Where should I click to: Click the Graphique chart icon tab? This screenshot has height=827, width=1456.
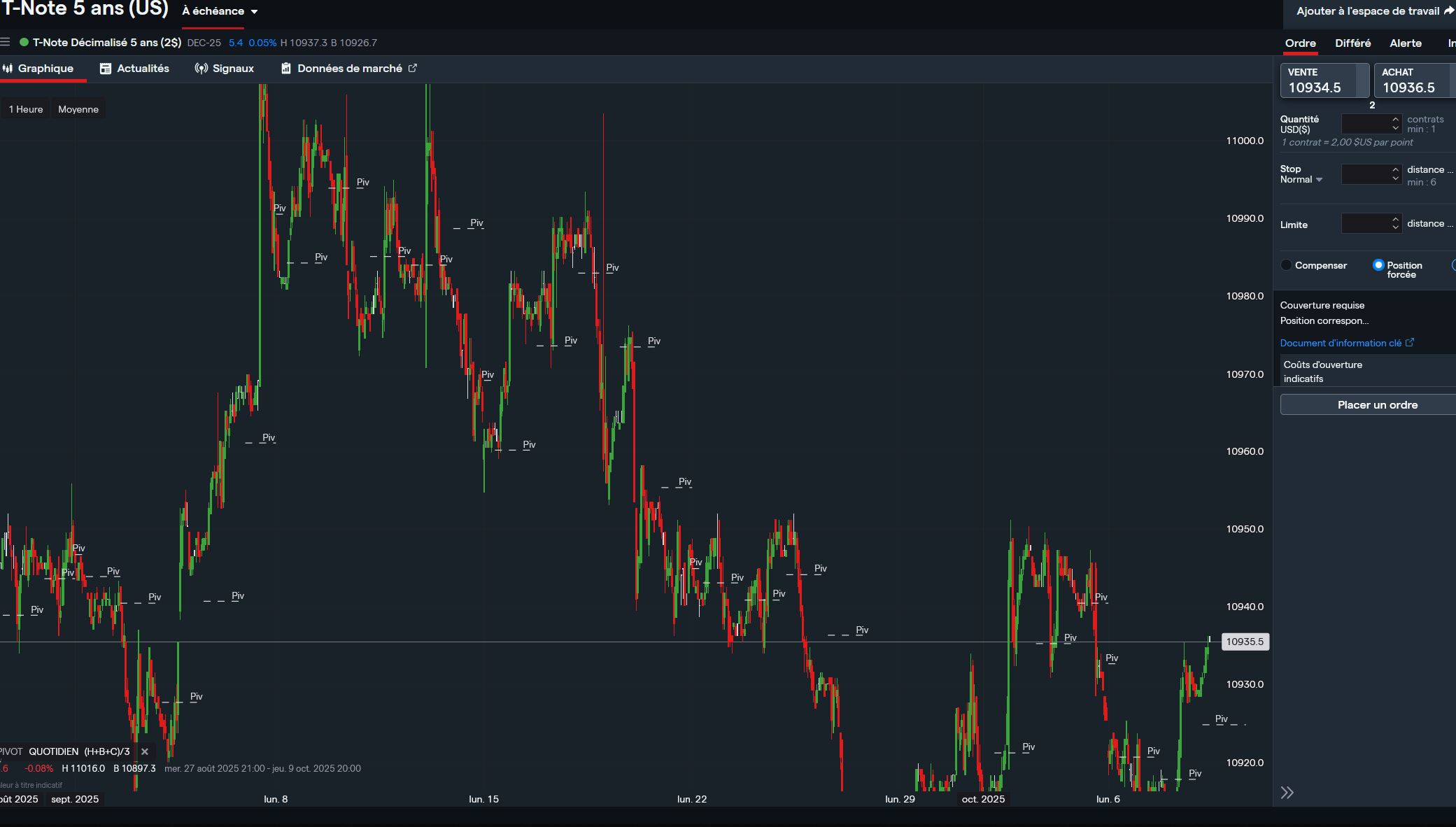coord(38,69)
